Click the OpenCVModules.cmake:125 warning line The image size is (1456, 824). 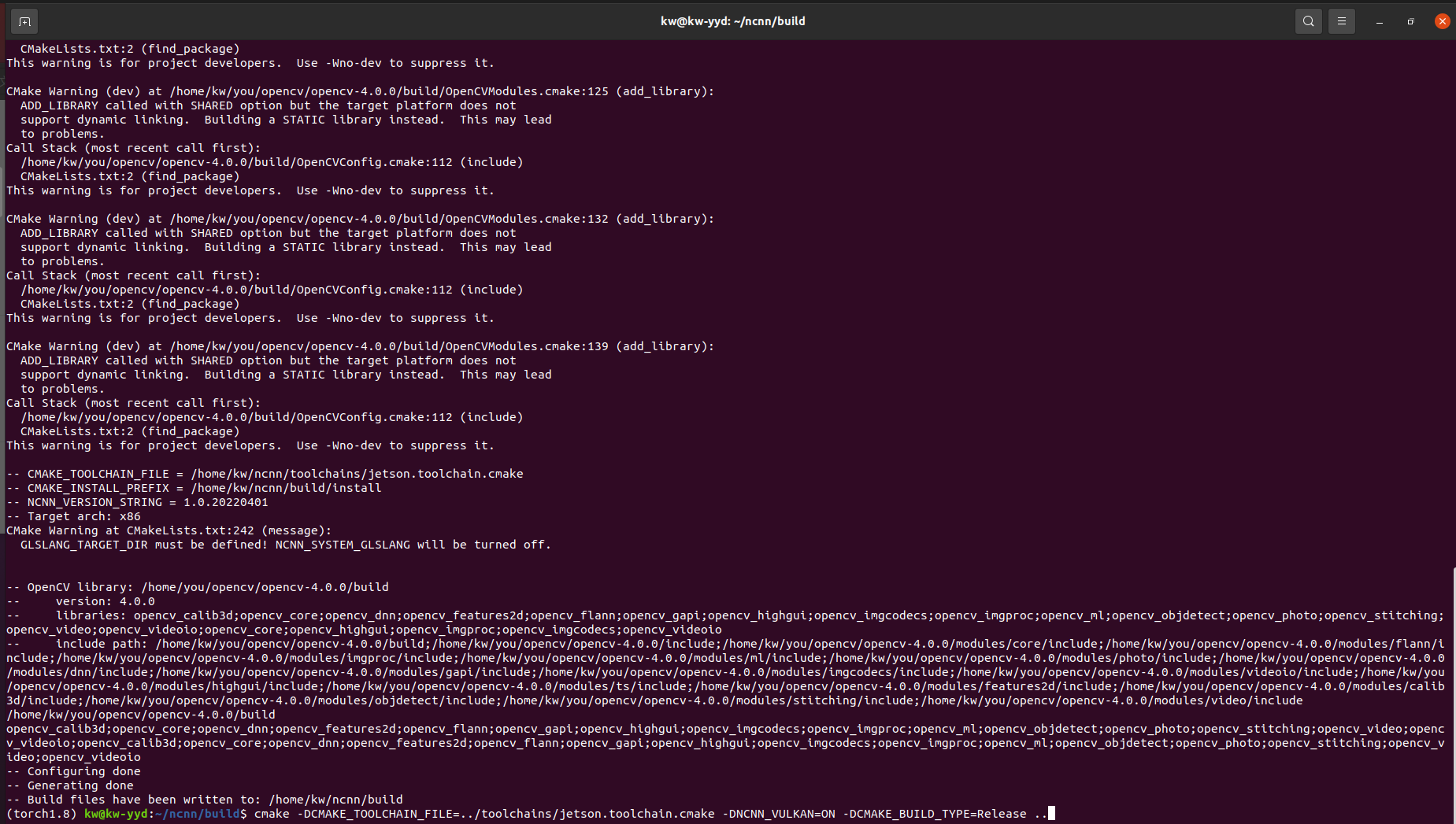tap(360, 91)
